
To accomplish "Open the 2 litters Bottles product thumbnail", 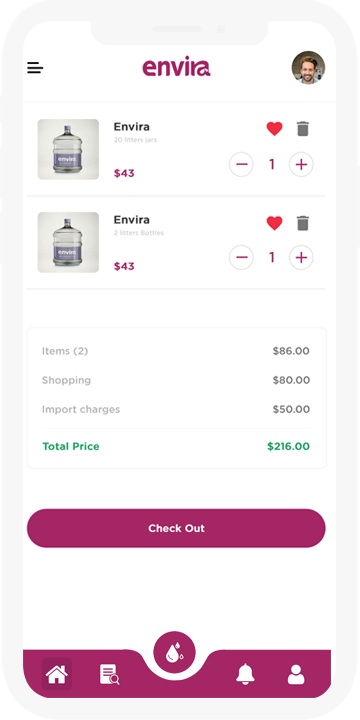I will 68,242.
